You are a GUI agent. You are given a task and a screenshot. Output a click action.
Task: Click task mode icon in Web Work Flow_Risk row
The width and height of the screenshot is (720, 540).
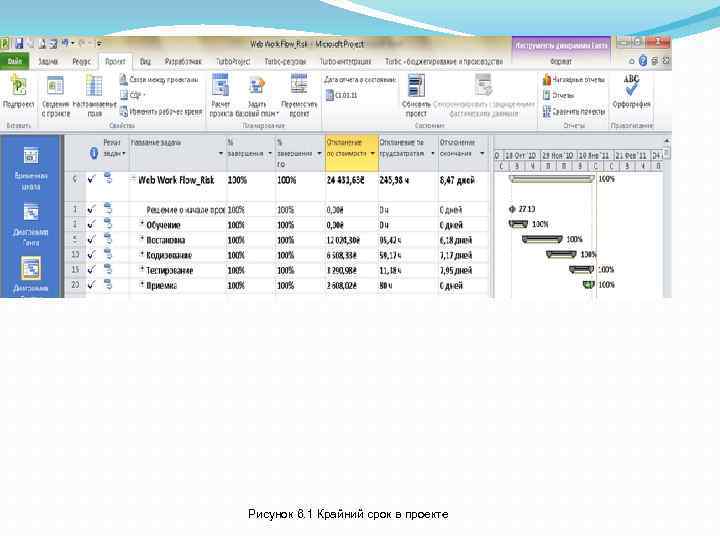[108, 177]
